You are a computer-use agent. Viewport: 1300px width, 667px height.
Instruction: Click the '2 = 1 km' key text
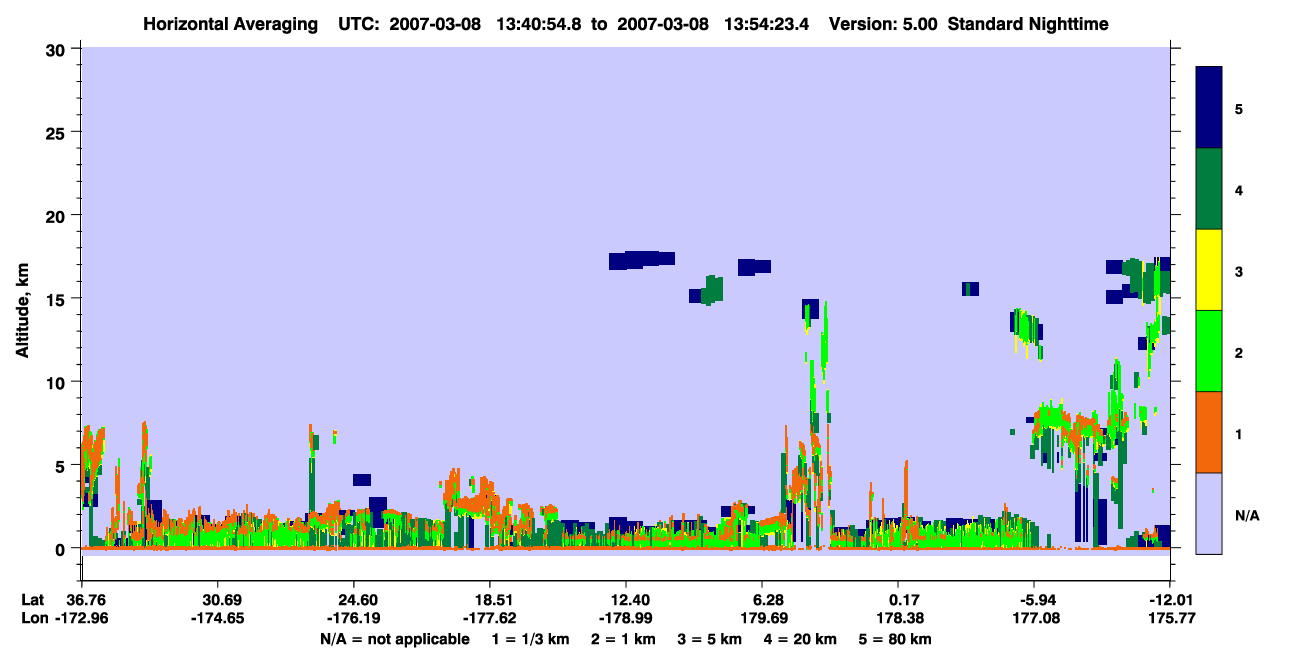pyautogui.click(x=624, y=638)
